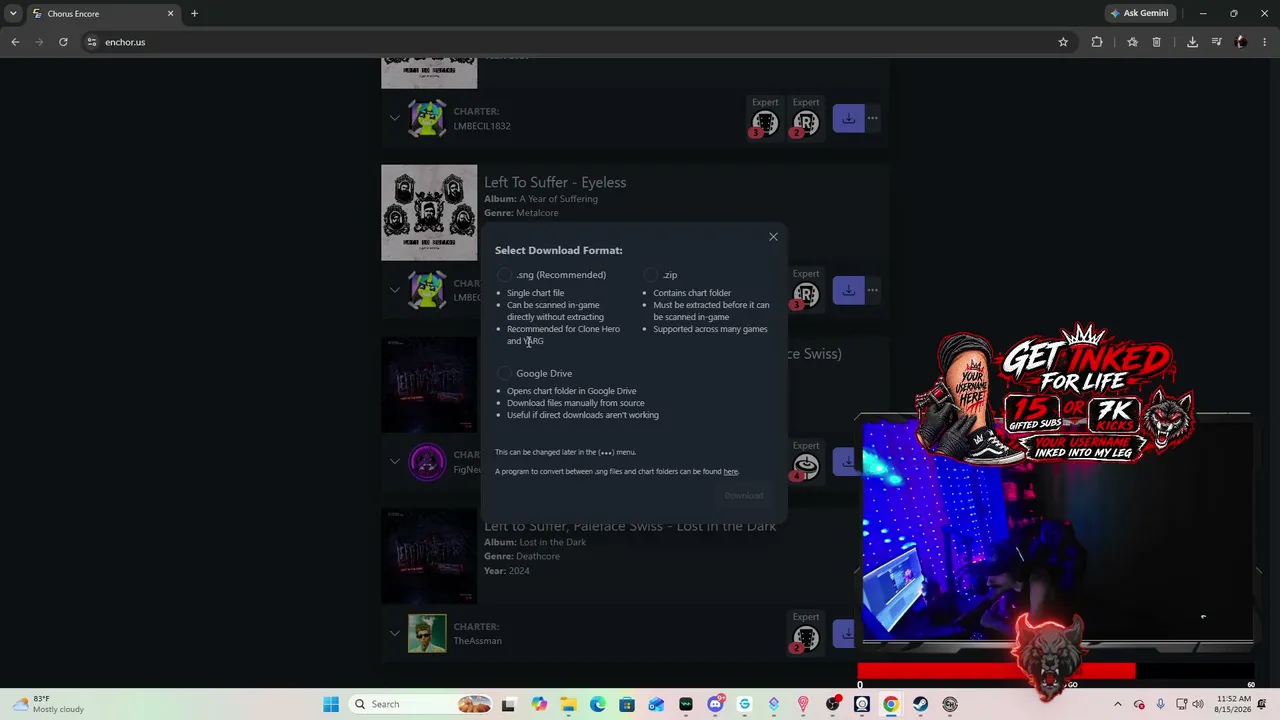This screenshot has height=720, width=1280.
Task: Click the Expert instrument icon on Eyeless row
Action: pyautogui.click(x=805, y=295)
